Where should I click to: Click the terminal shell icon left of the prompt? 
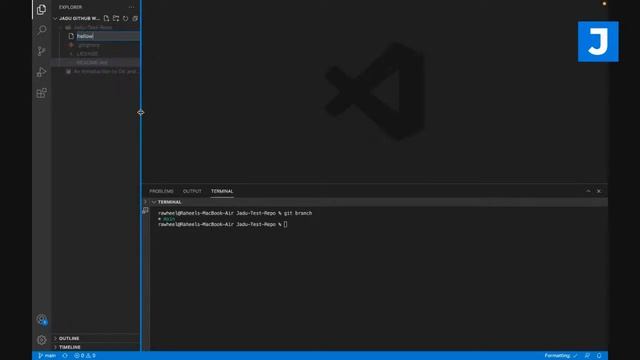tap(145, 211)
